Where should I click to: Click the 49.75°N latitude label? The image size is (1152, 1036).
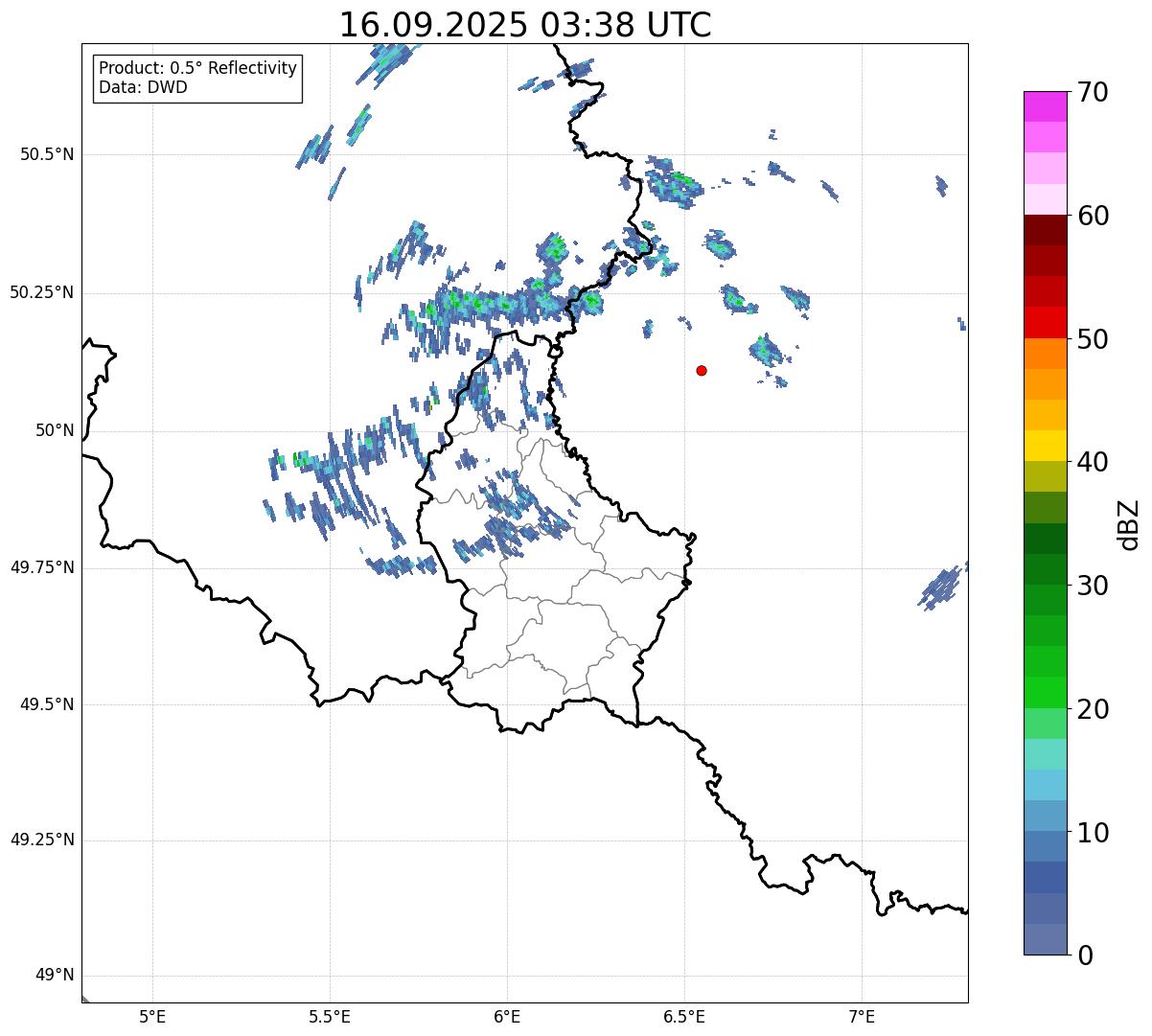(x=41, y=567)
